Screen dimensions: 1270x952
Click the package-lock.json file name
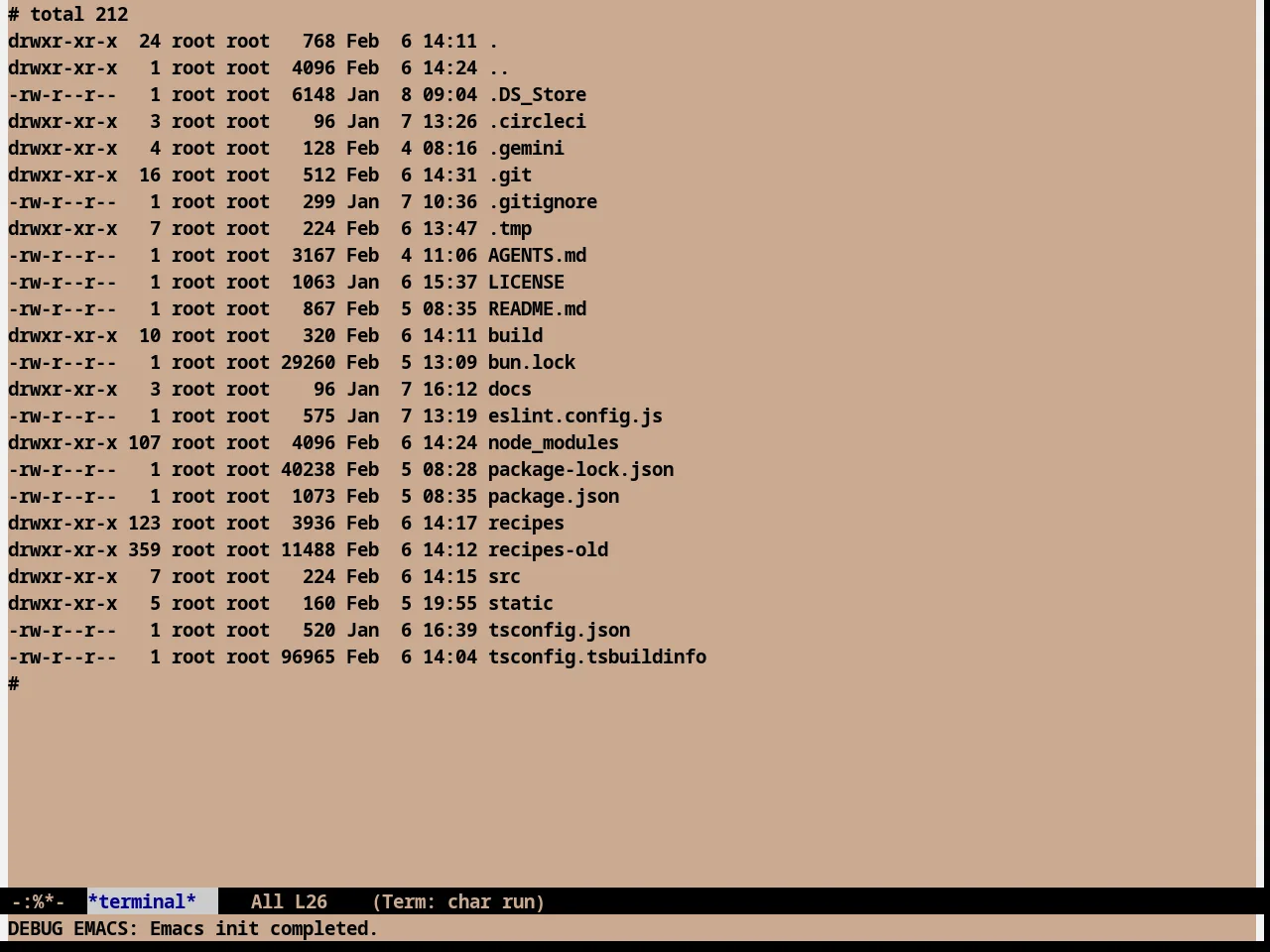pos(580,469)
